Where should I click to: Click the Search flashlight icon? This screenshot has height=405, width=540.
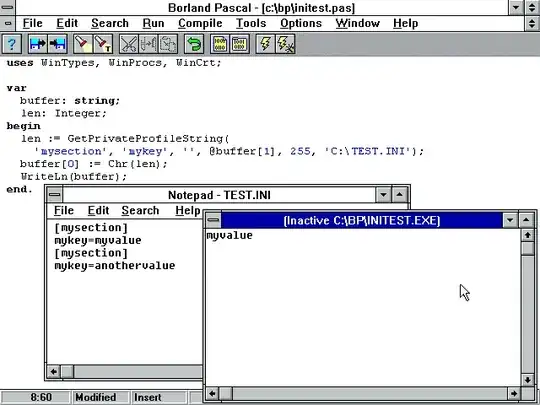[83, 44]
